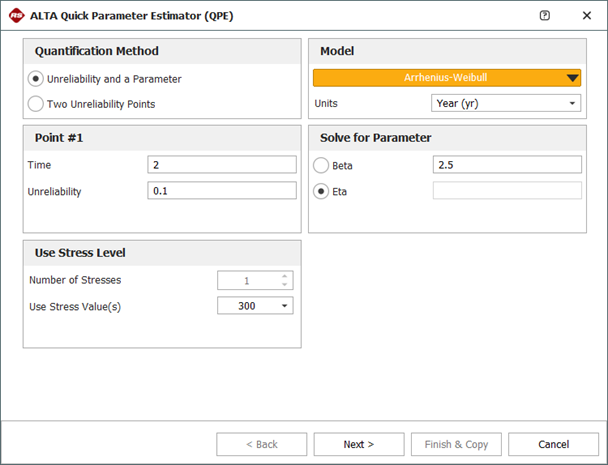Decrease Number of Stresses with down arrow
This screenshot has height=465, width=608.
tap(284, 285)
